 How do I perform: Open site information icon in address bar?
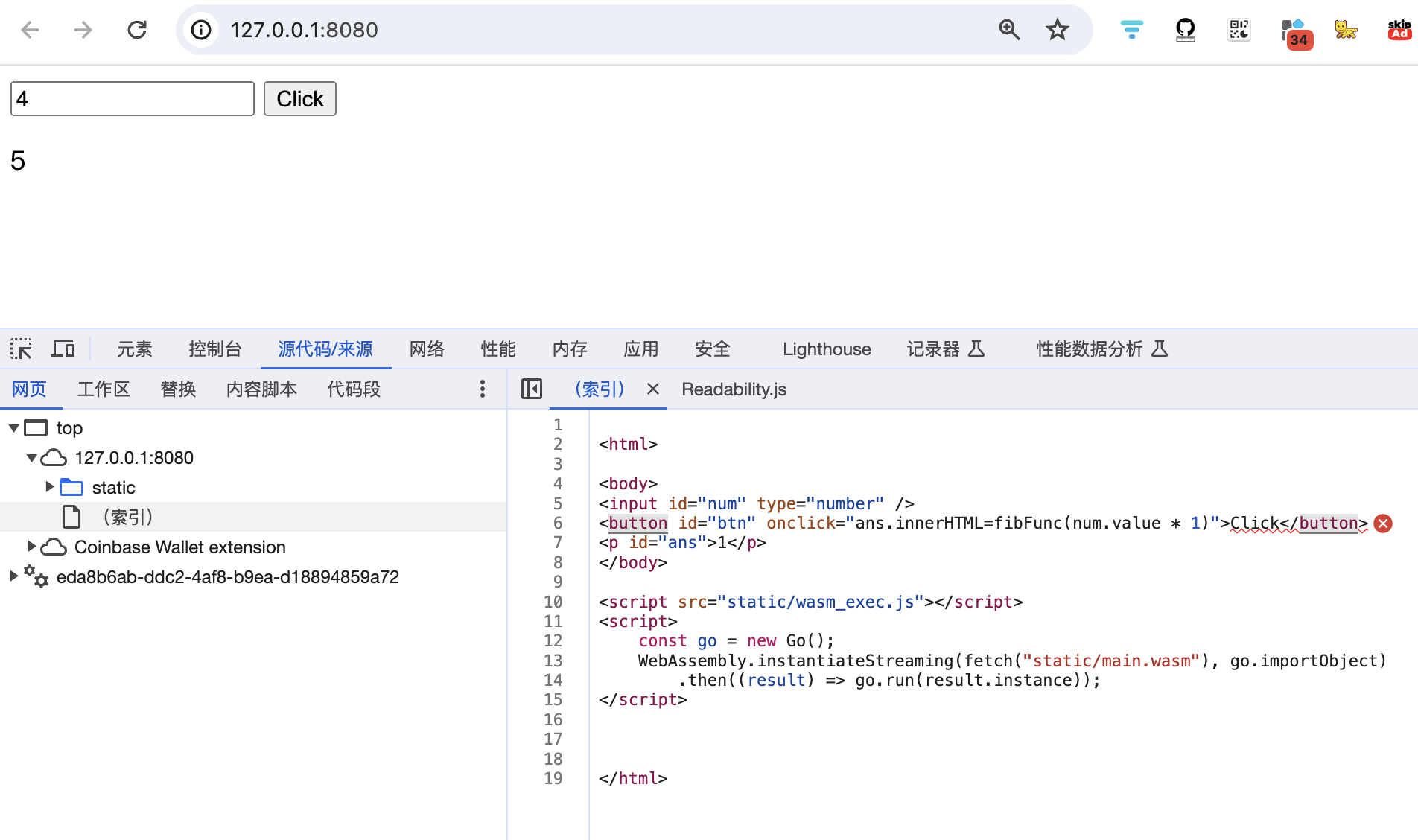click(201, 30)
